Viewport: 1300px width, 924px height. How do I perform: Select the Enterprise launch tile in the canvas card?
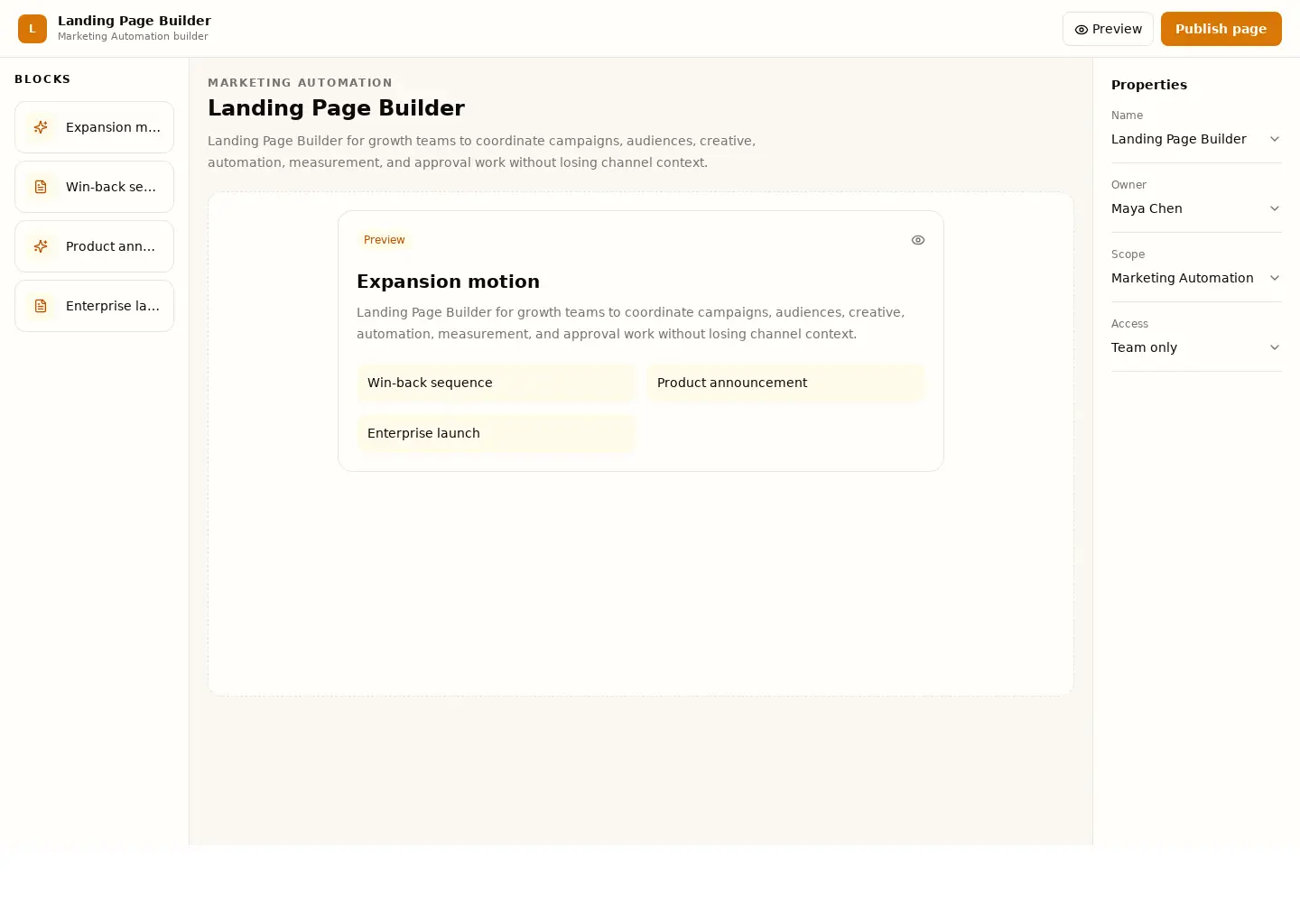point(497,433)
